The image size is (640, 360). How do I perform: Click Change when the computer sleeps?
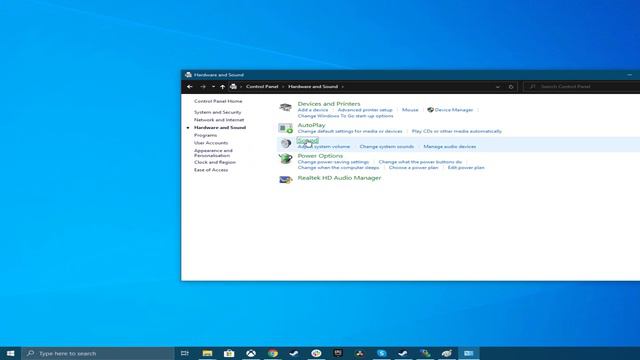pyautogui.click(x=338, y=168)
